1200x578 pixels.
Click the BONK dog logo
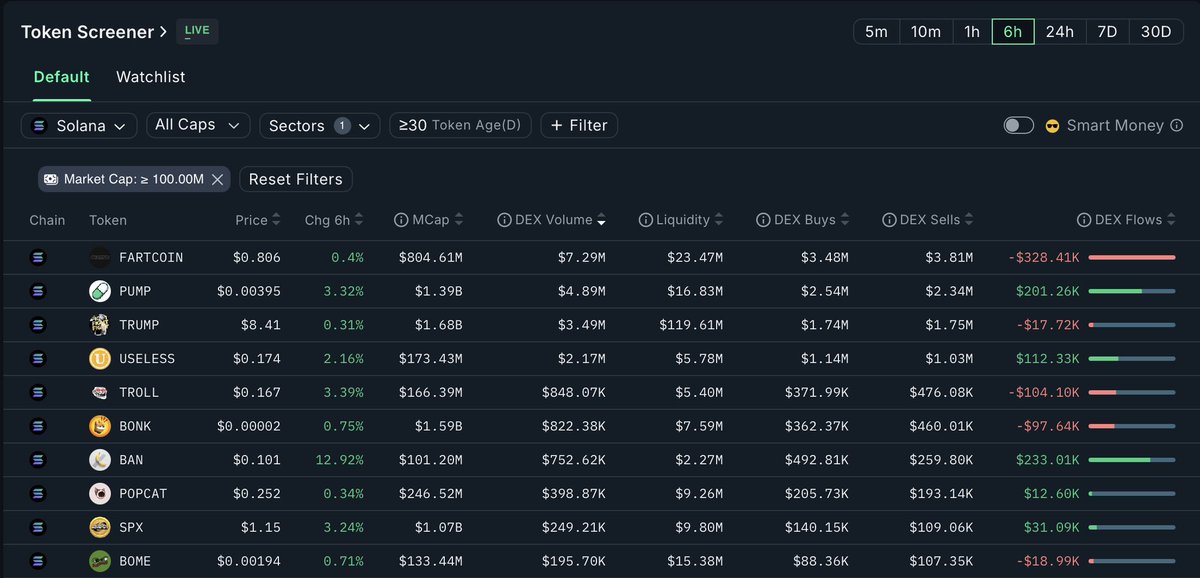pyautogui.click(x=99, y=426)
